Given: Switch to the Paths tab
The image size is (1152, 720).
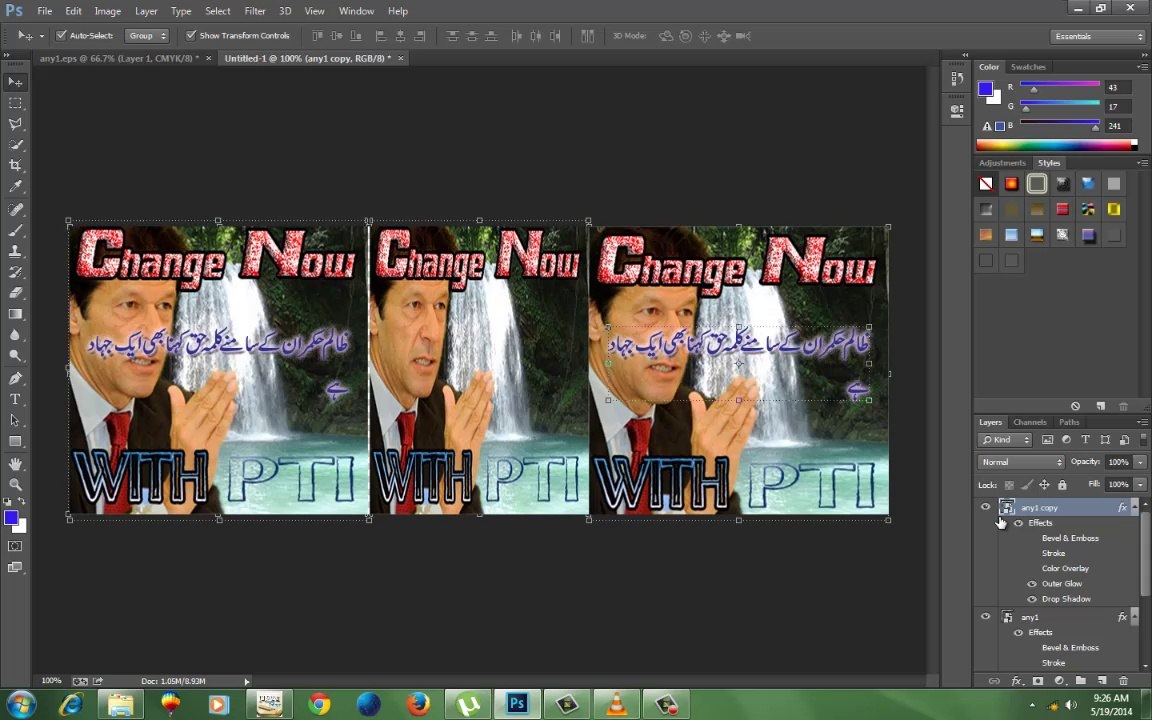Looking at the screenshot, I should point(1069,422).
